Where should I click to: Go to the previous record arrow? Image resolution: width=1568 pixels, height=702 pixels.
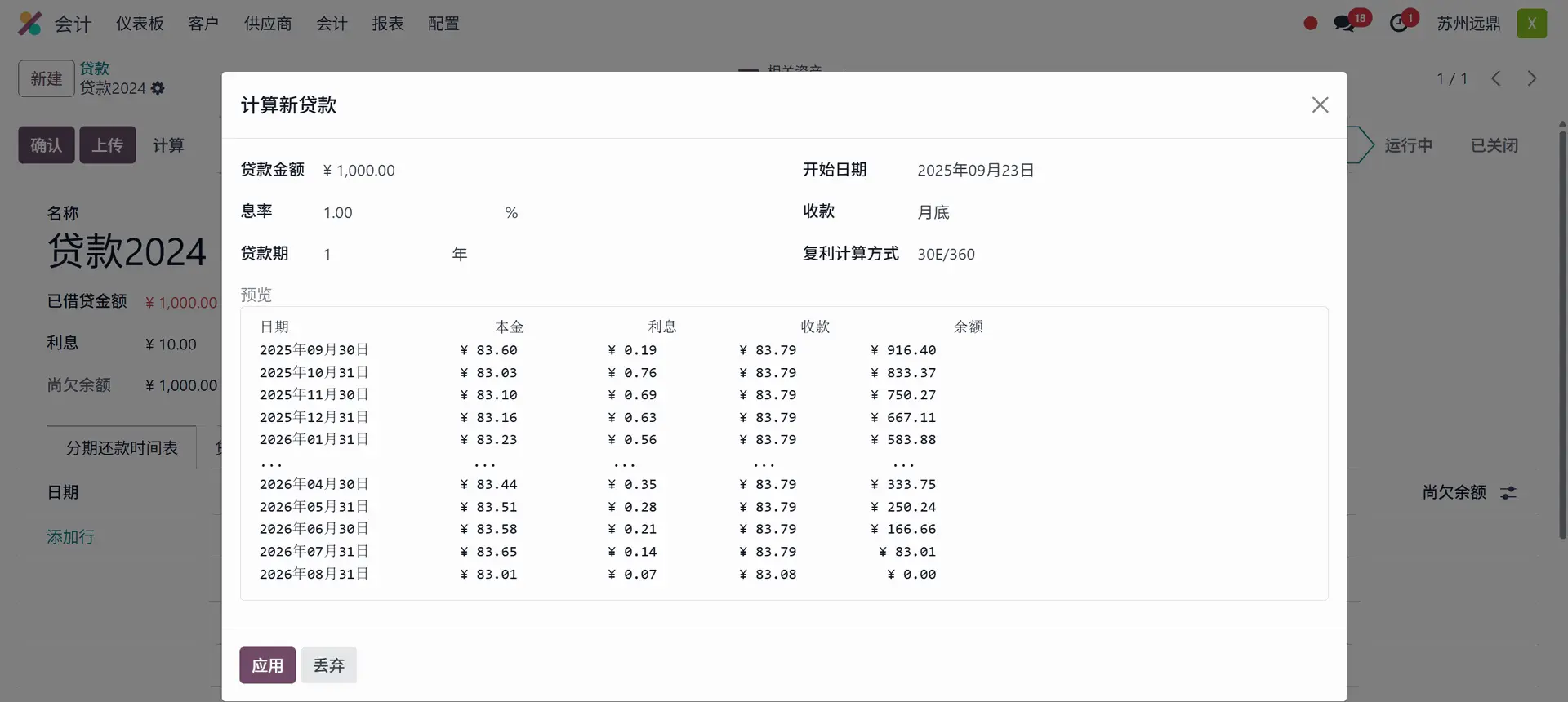[1495, 78]
